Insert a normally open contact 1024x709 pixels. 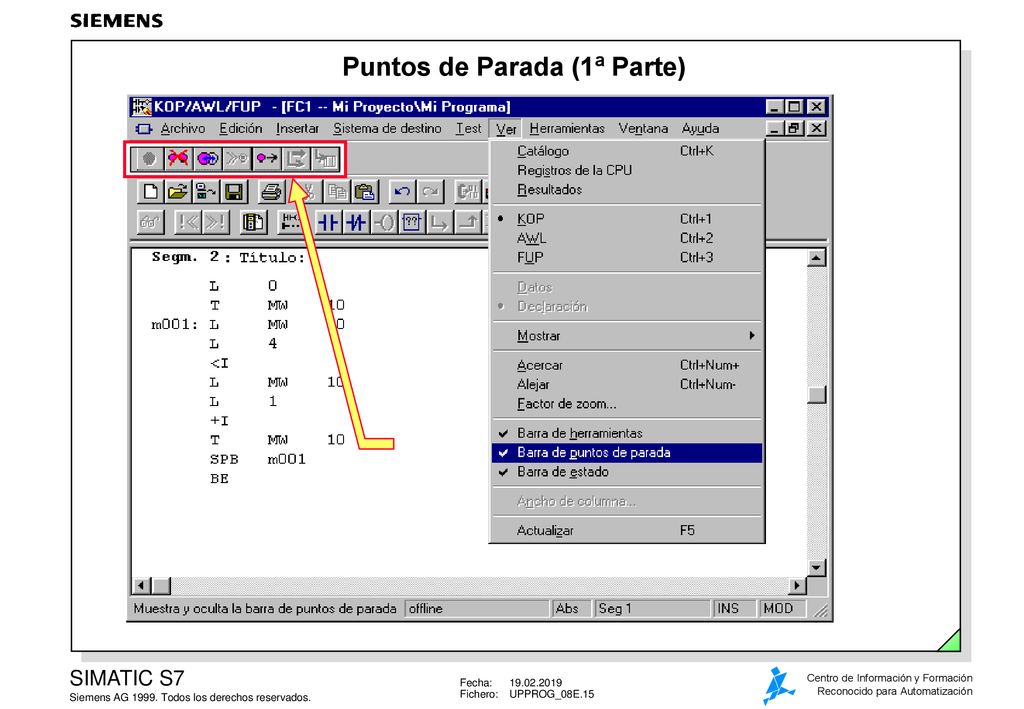coord(328,223)
